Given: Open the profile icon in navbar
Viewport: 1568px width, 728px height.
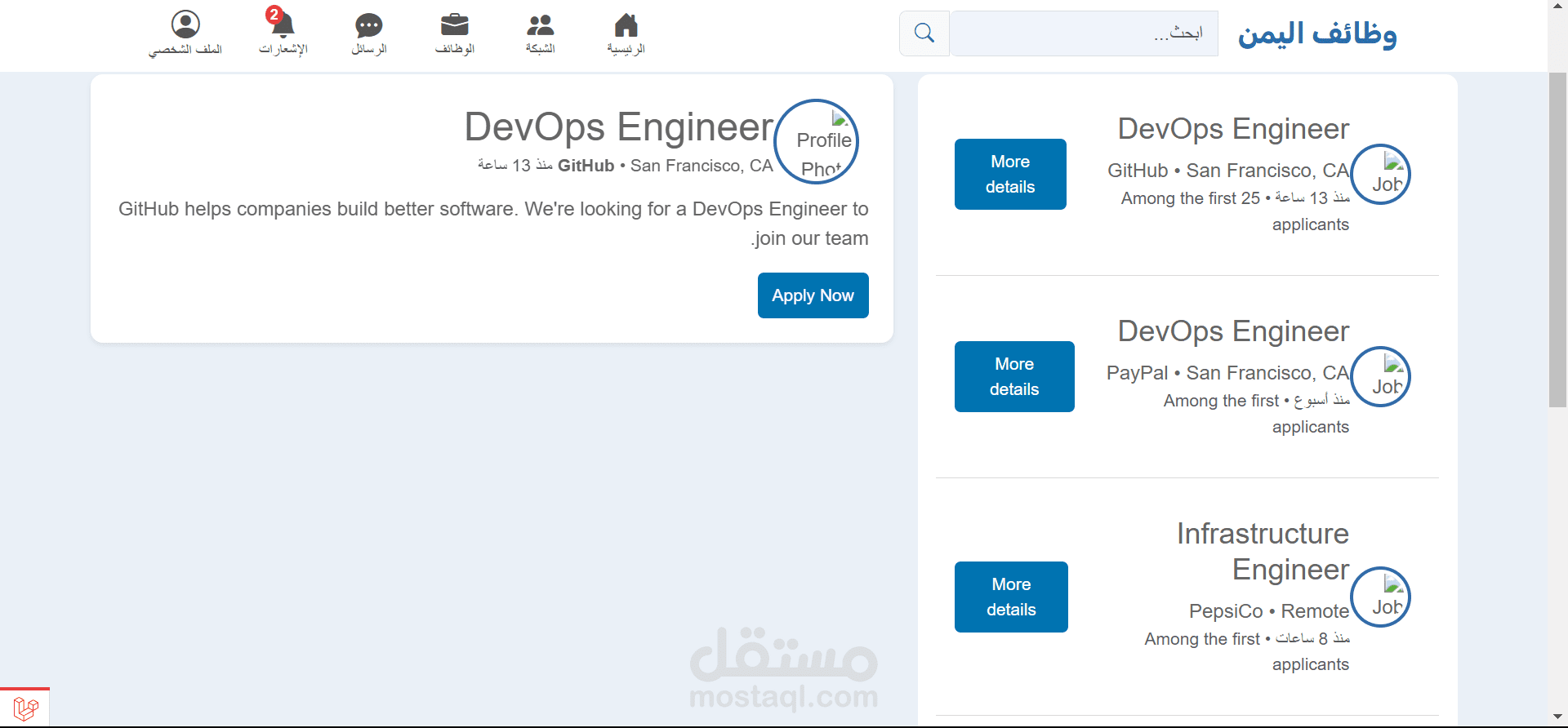Looking at the screenshot, I should [185, 25].
